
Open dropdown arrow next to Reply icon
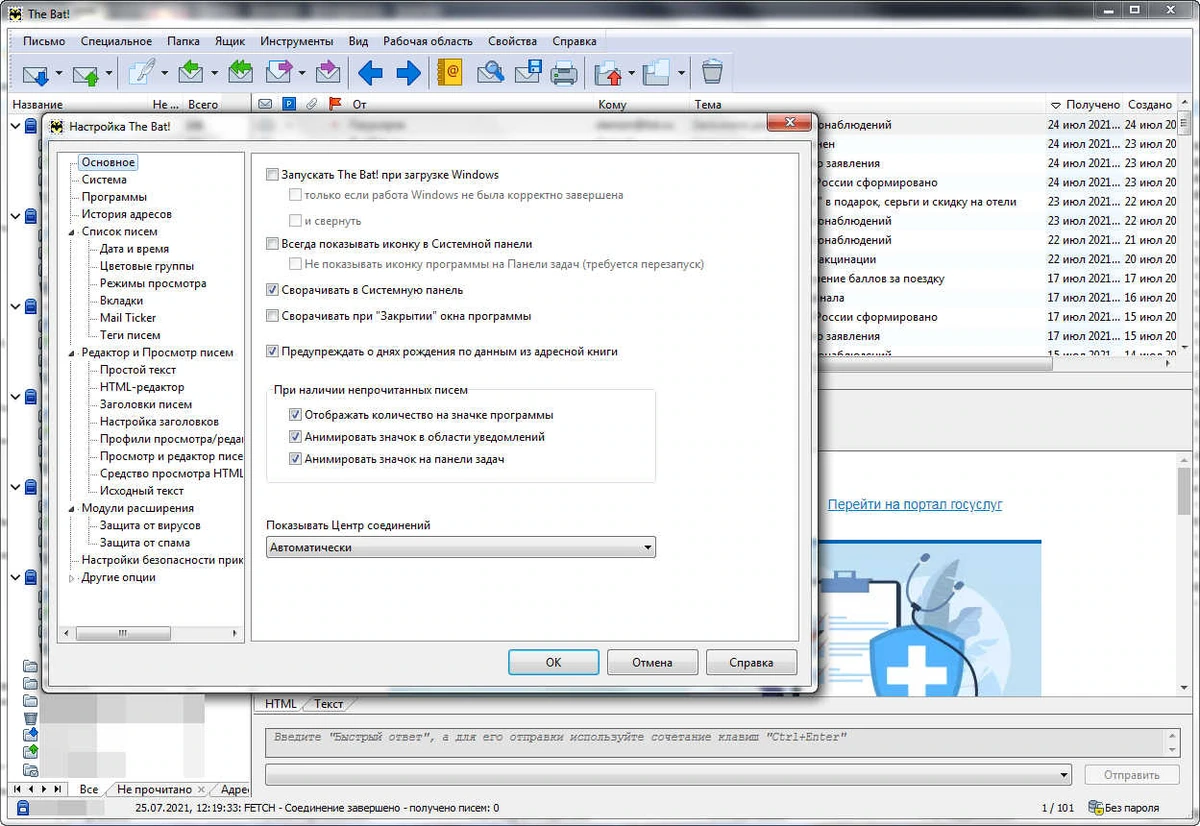coord(215,73)
